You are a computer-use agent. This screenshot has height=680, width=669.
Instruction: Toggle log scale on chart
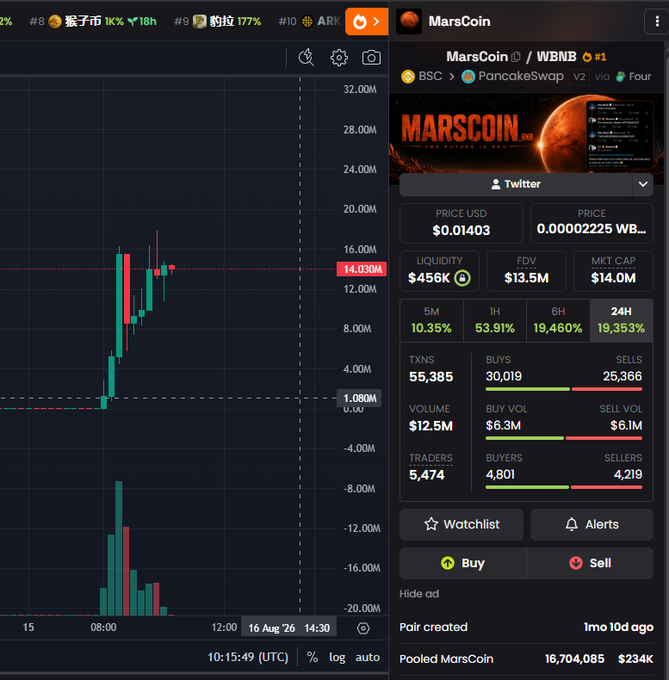coord(337,657)
